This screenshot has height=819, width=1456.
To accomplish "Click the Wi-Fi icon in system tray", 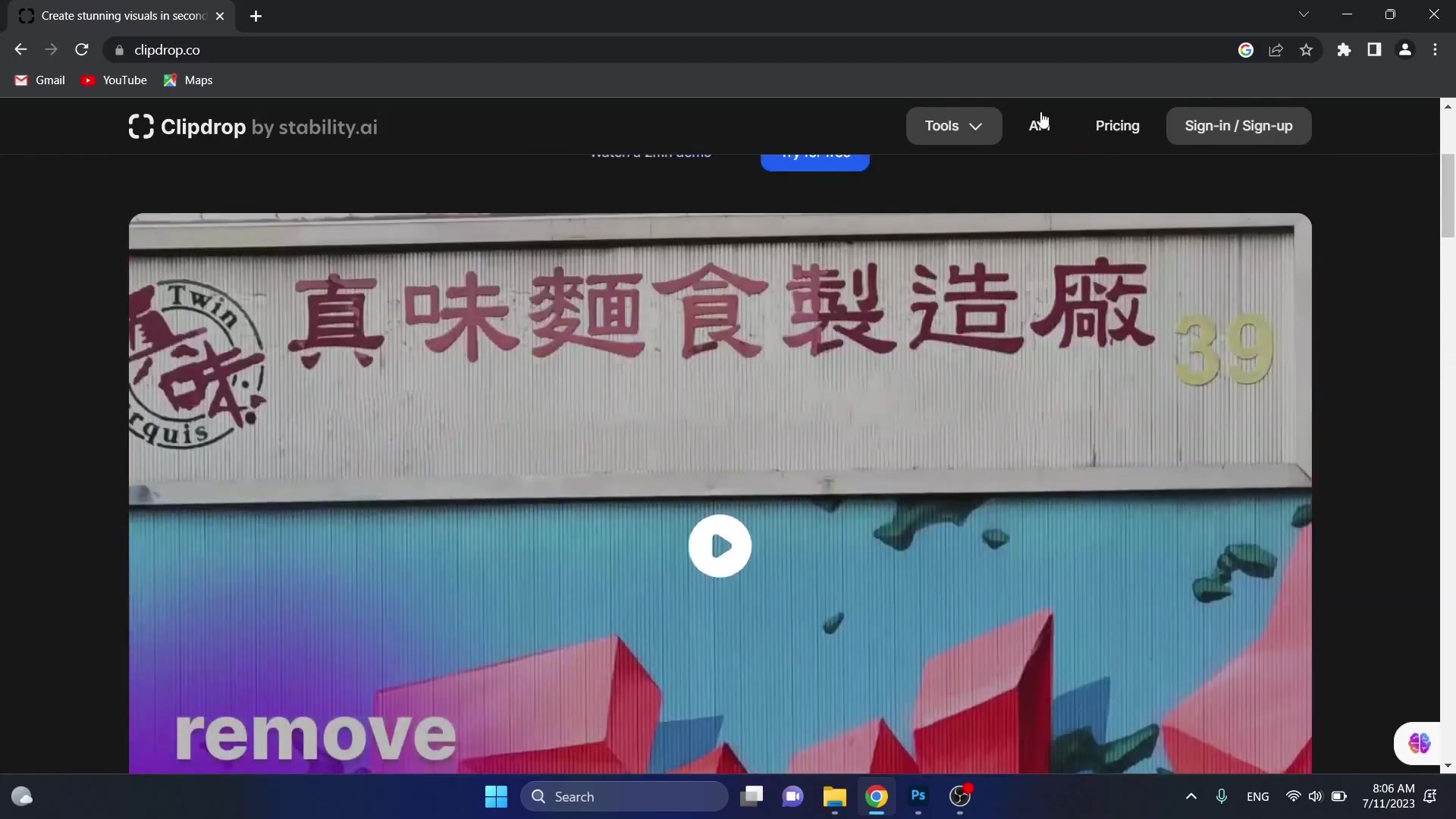I will pyautogui.click(x=1294, y=797).
